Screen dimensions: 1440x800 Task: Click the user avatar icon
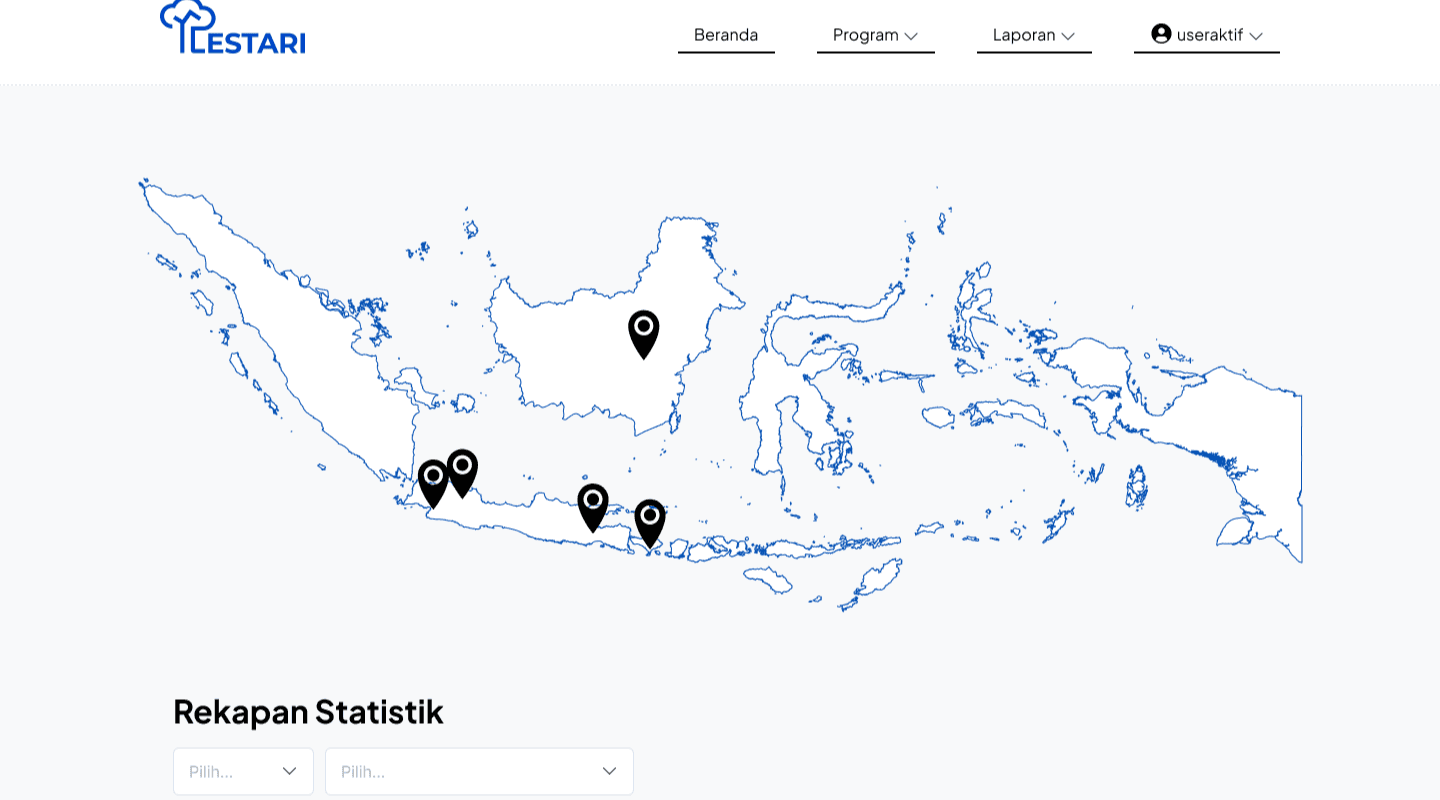pos(1161,34)
